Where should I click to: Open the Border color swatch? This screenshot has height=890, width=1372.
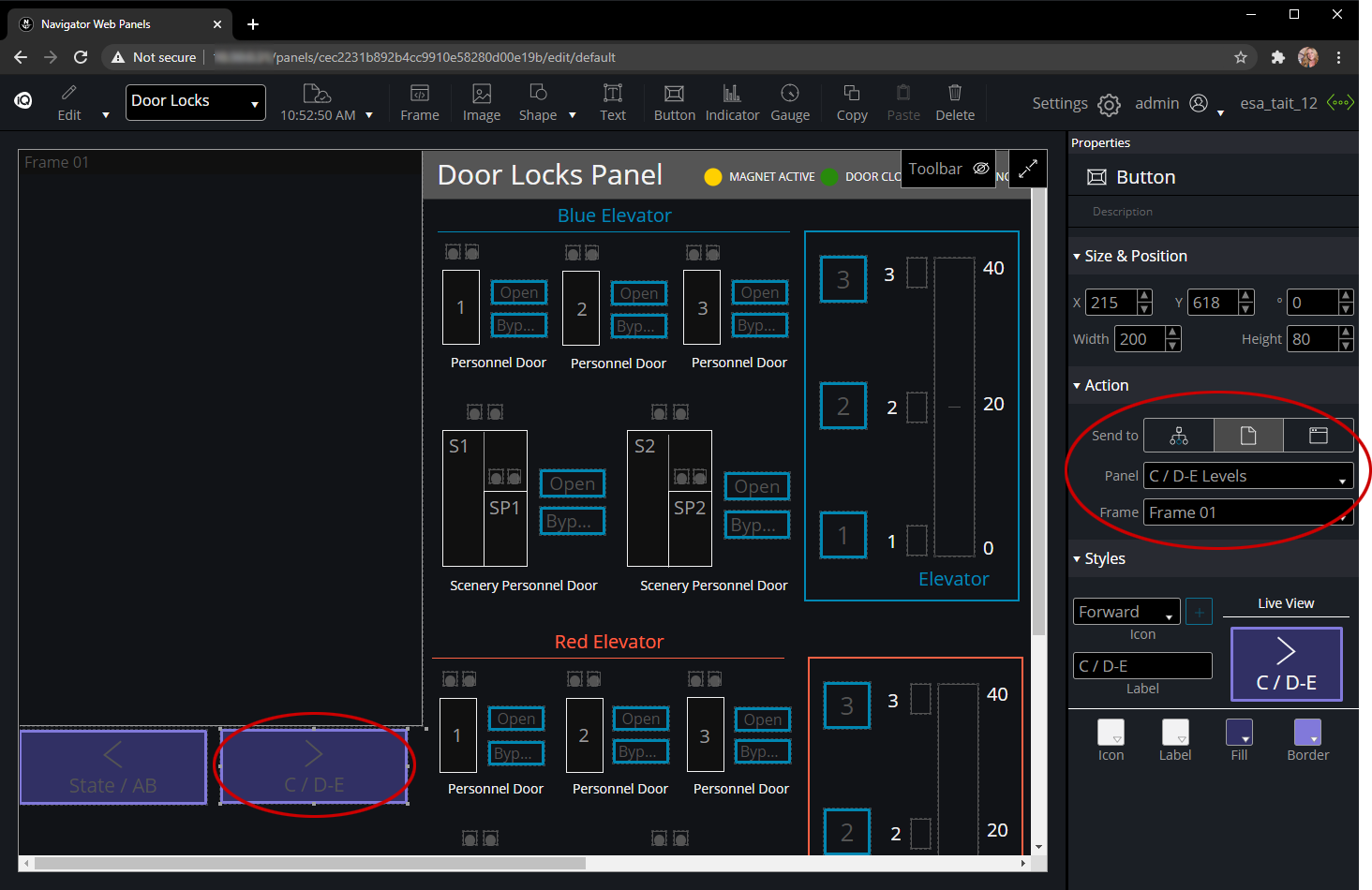click(x=1307, y=733)
